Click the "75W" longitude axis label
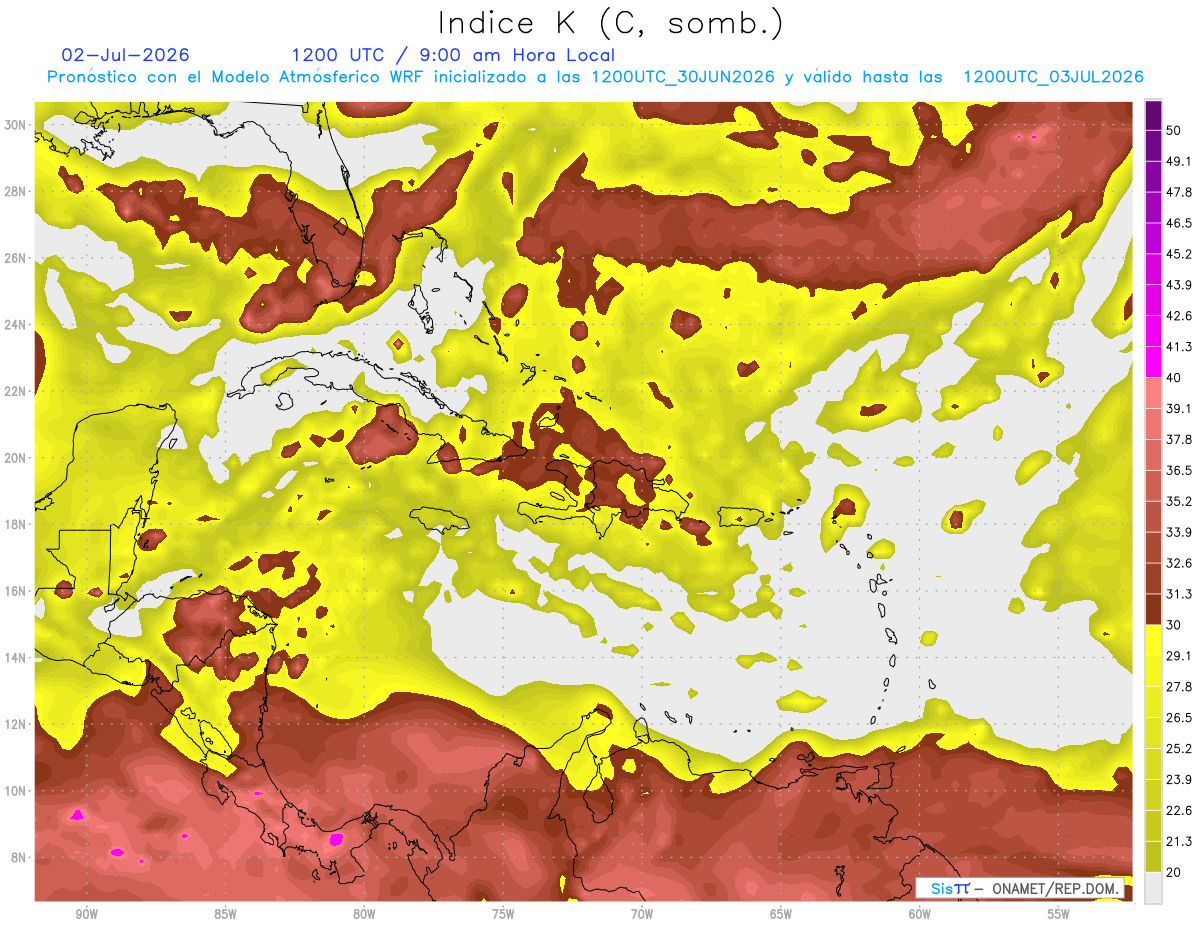 tap(503, 914)
